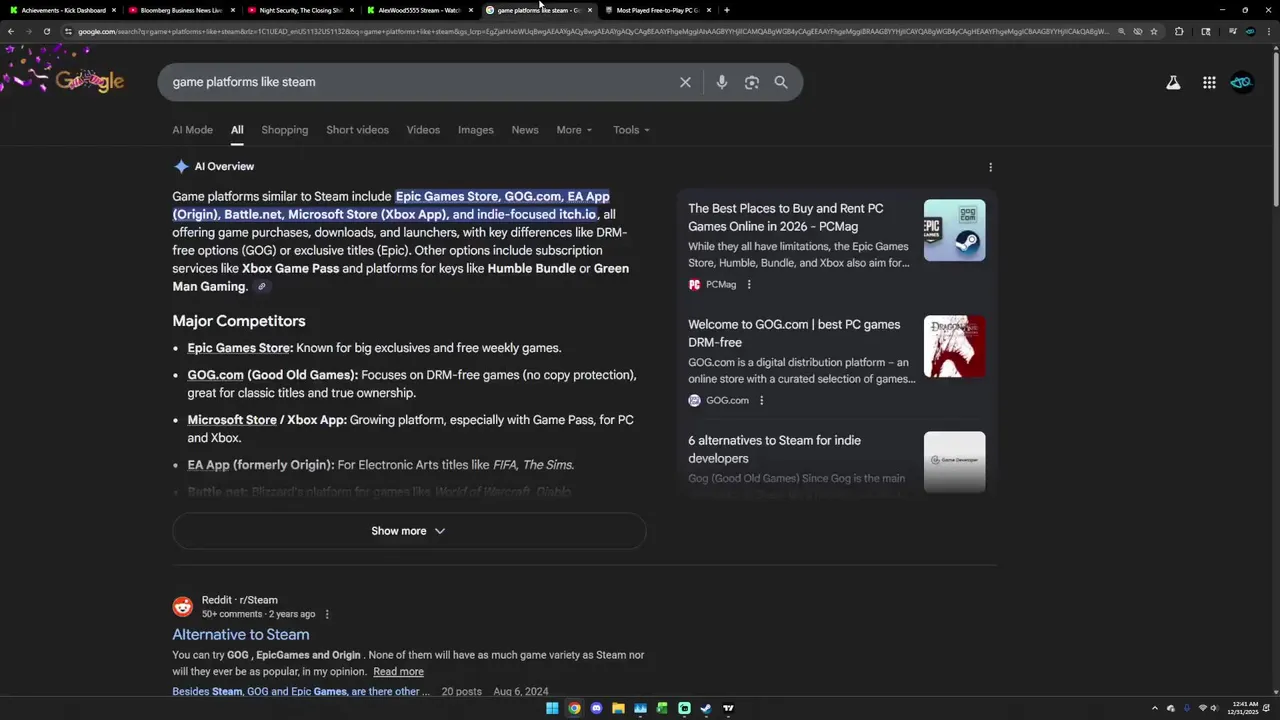1280x720 pixels.
Task: Bookmark this page with the star icon
Action: (1154, 31)
